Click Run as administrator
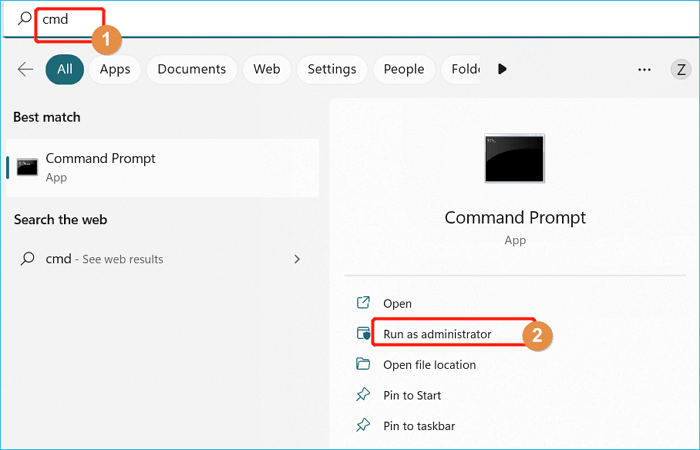The image size is (700, 450). pos(437,334)
